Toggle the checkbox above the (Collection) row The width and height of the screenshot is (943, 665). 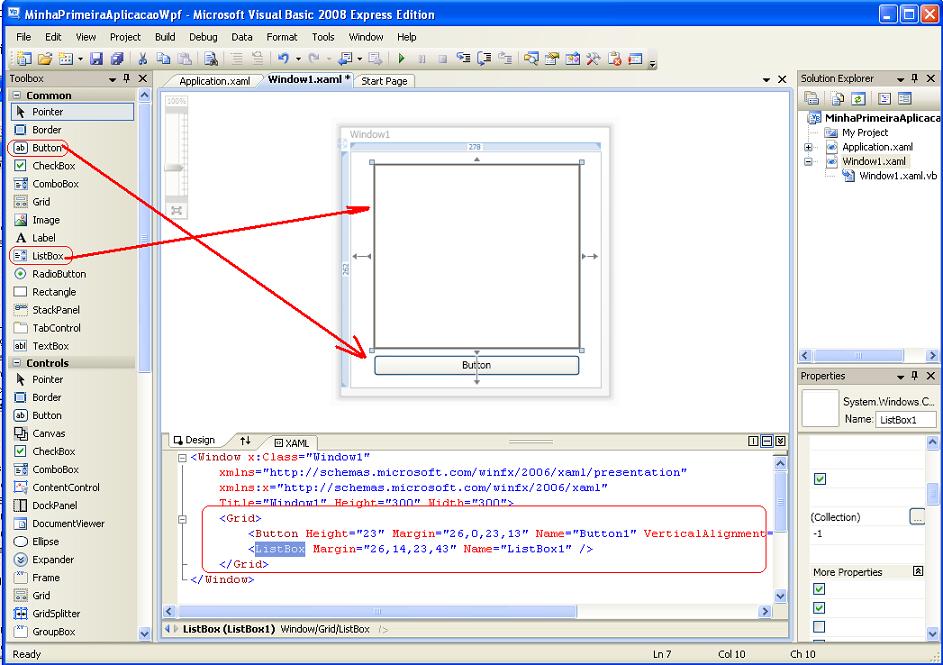coord(820,479)
